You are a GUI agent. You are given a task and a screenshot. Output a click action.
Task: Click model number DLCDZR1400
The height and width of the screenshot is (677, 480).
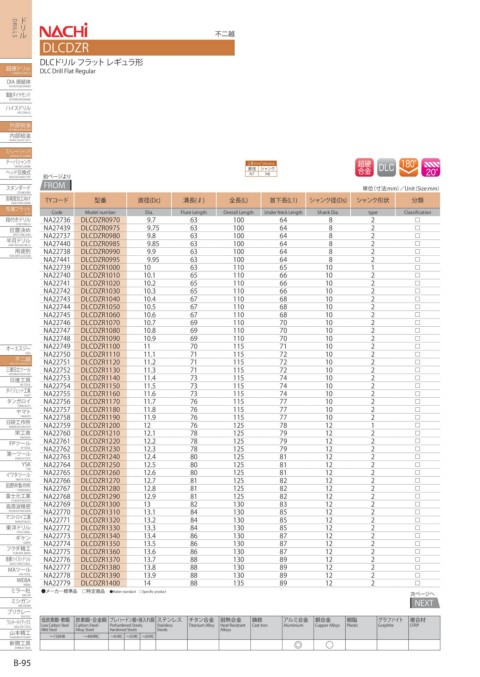[100, 583]
